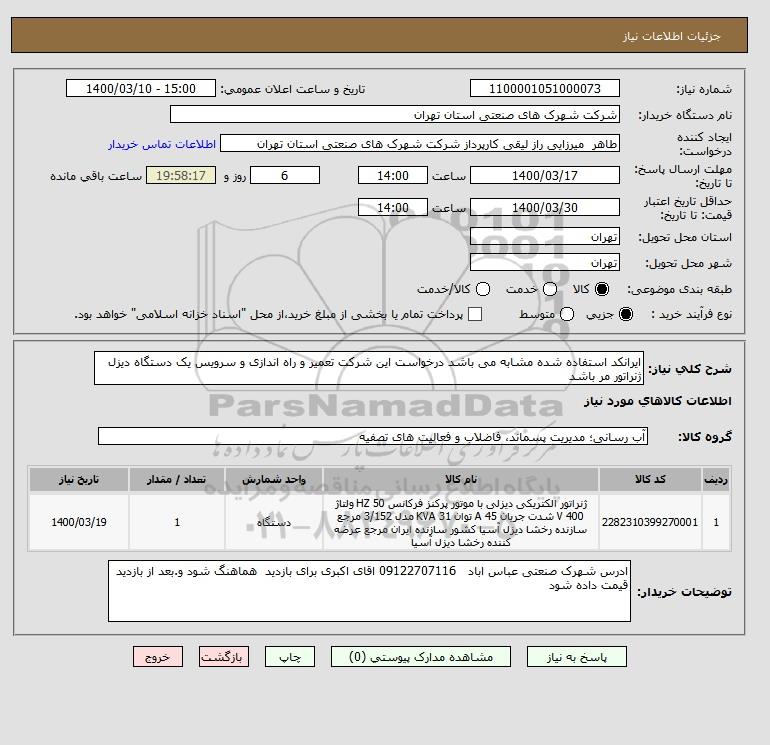Click the ردیف column header
770x745 pixels.
[716, 479]
